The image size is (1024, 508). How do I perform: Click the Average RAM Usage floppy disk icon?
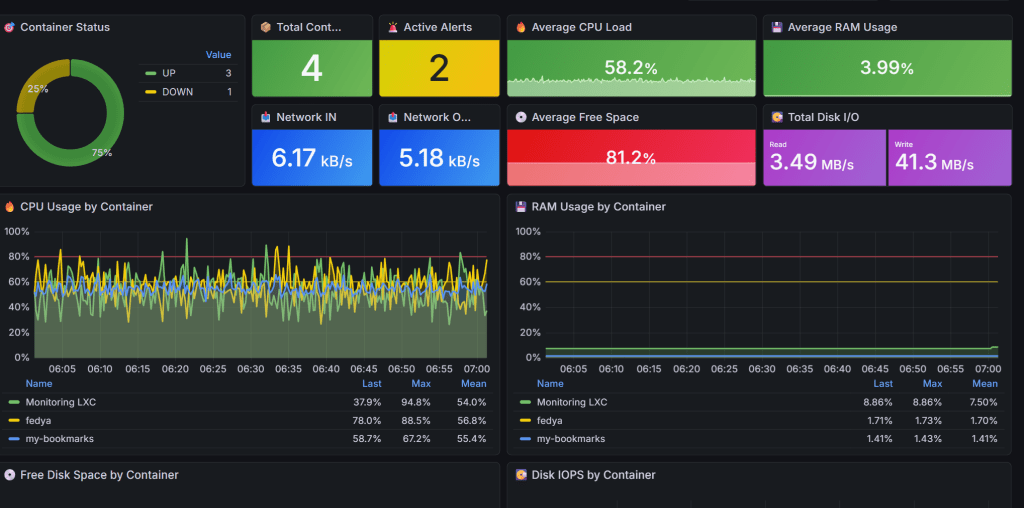click(x=776, y=28)
